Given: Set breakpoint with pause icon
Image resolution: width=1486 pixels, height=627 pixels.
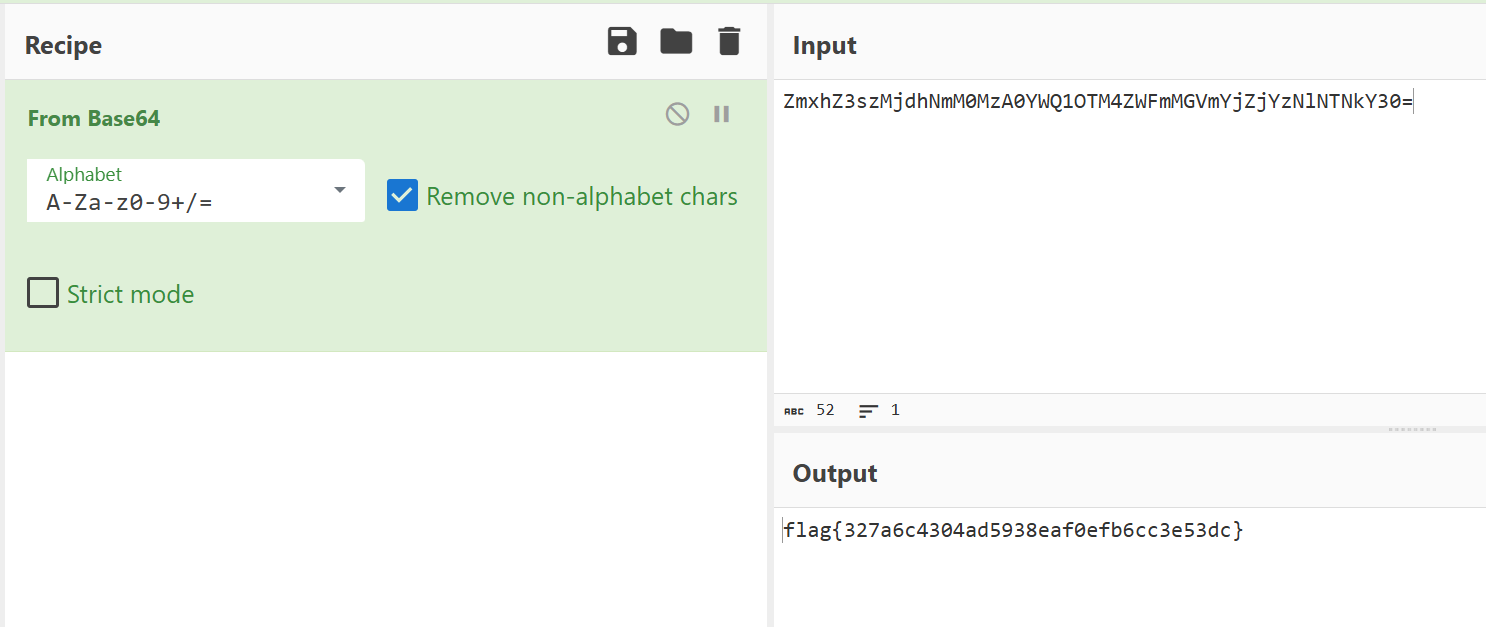Looking at the screenshot, I should tap(721, 114).
